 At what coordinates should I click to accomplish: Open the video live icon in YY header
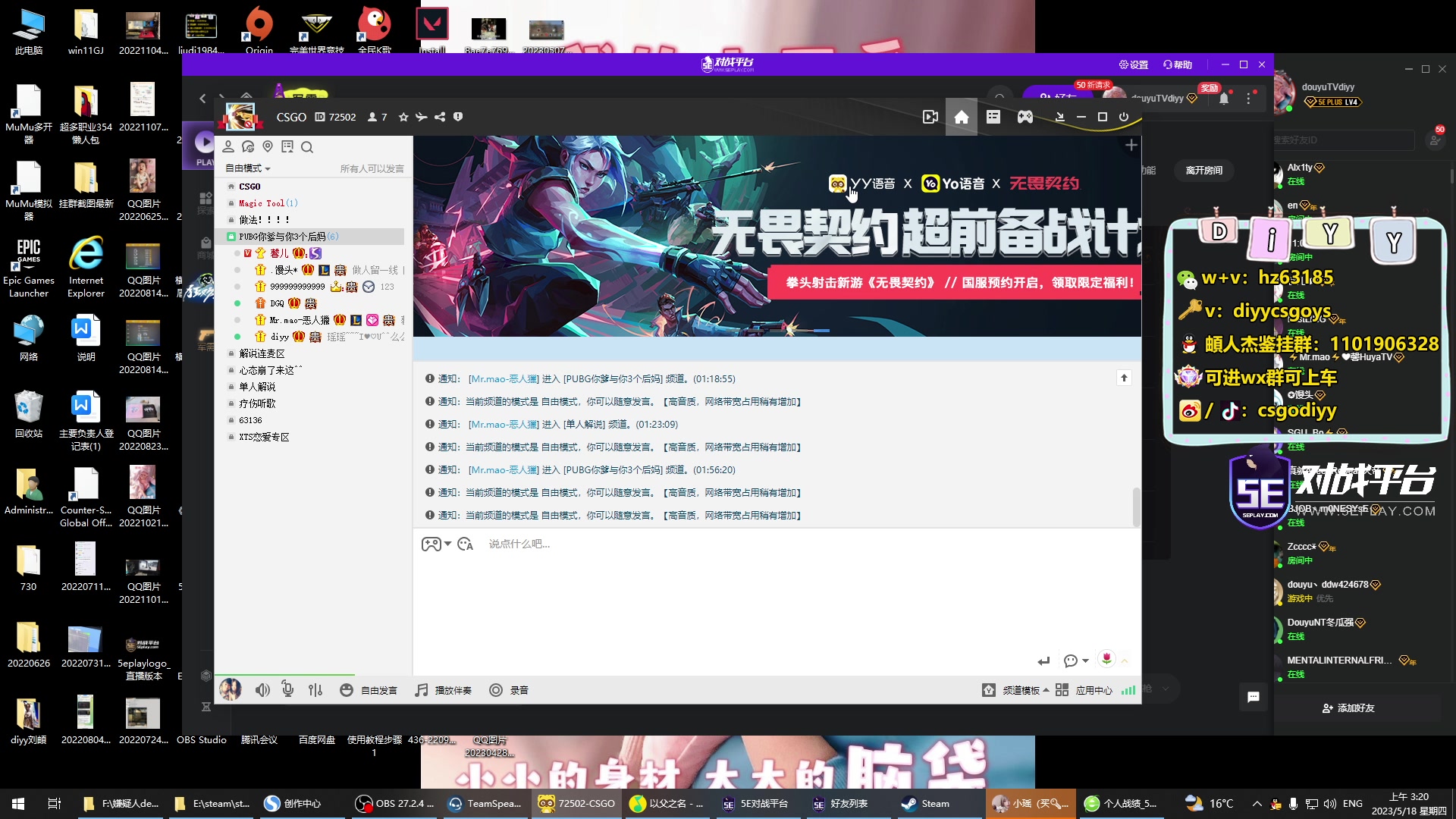click(x=930, y=117)
